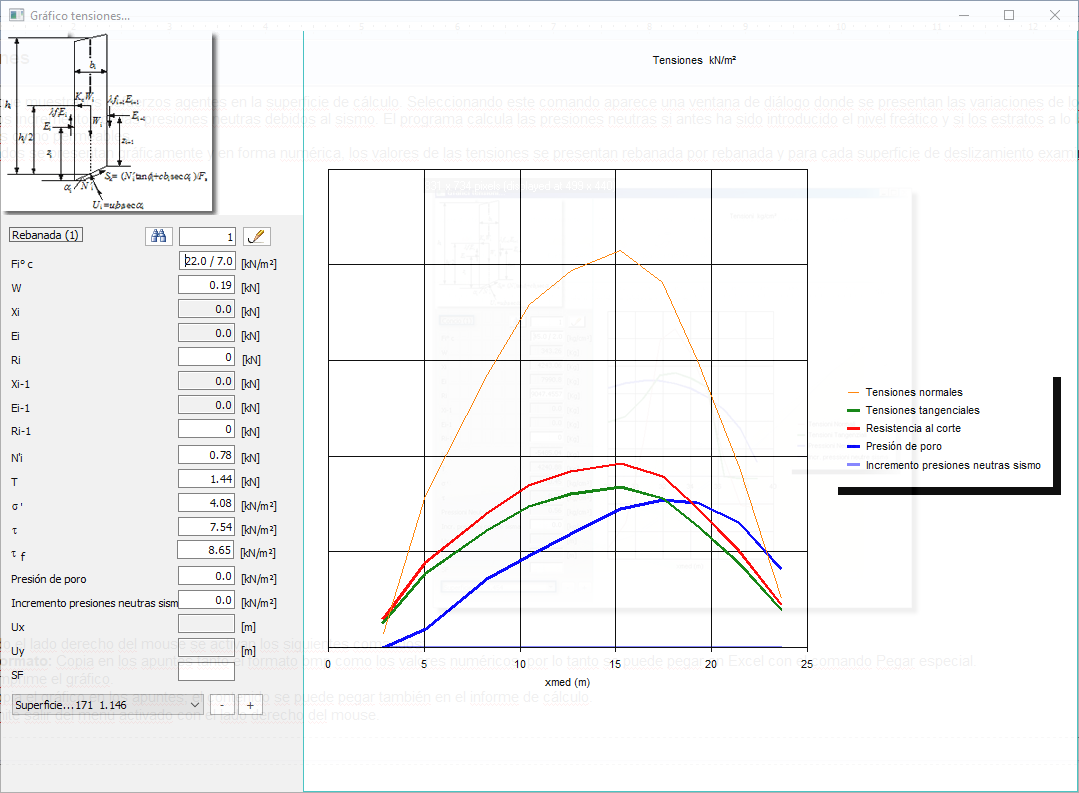This screenshot has width=1079, height=793.
Task: Click the Presión de poro legend entry
Action: 895,446
